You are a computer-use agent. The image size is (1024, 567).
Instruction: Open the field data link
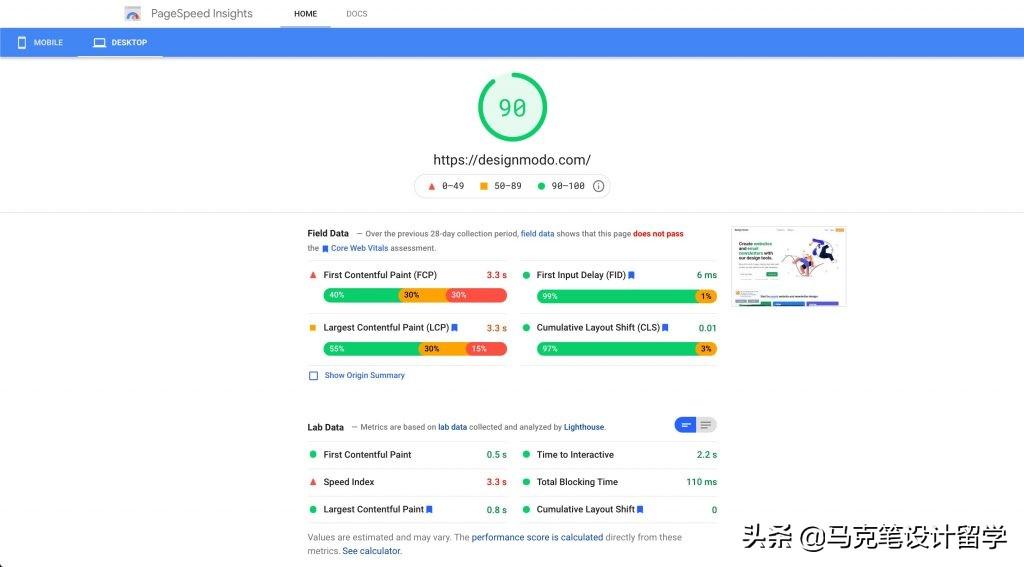[537, 234]
